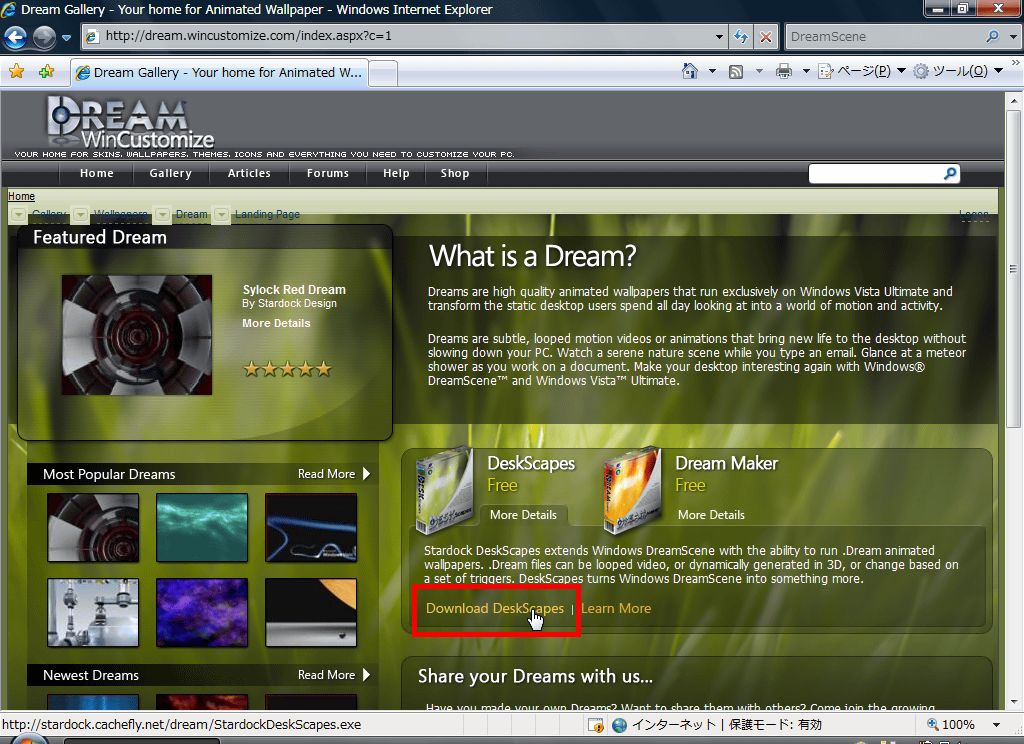Click the five-star rating for Sylock Red Dream
This screenshot has width=1024, height=744.
(x=287, y=369)
